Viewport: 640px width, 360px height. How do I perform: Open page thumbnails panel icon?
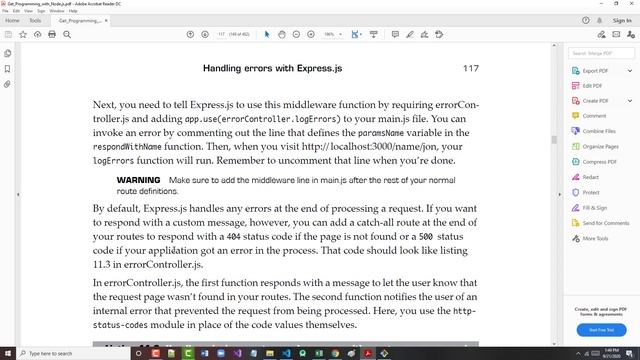pos(7,53)
